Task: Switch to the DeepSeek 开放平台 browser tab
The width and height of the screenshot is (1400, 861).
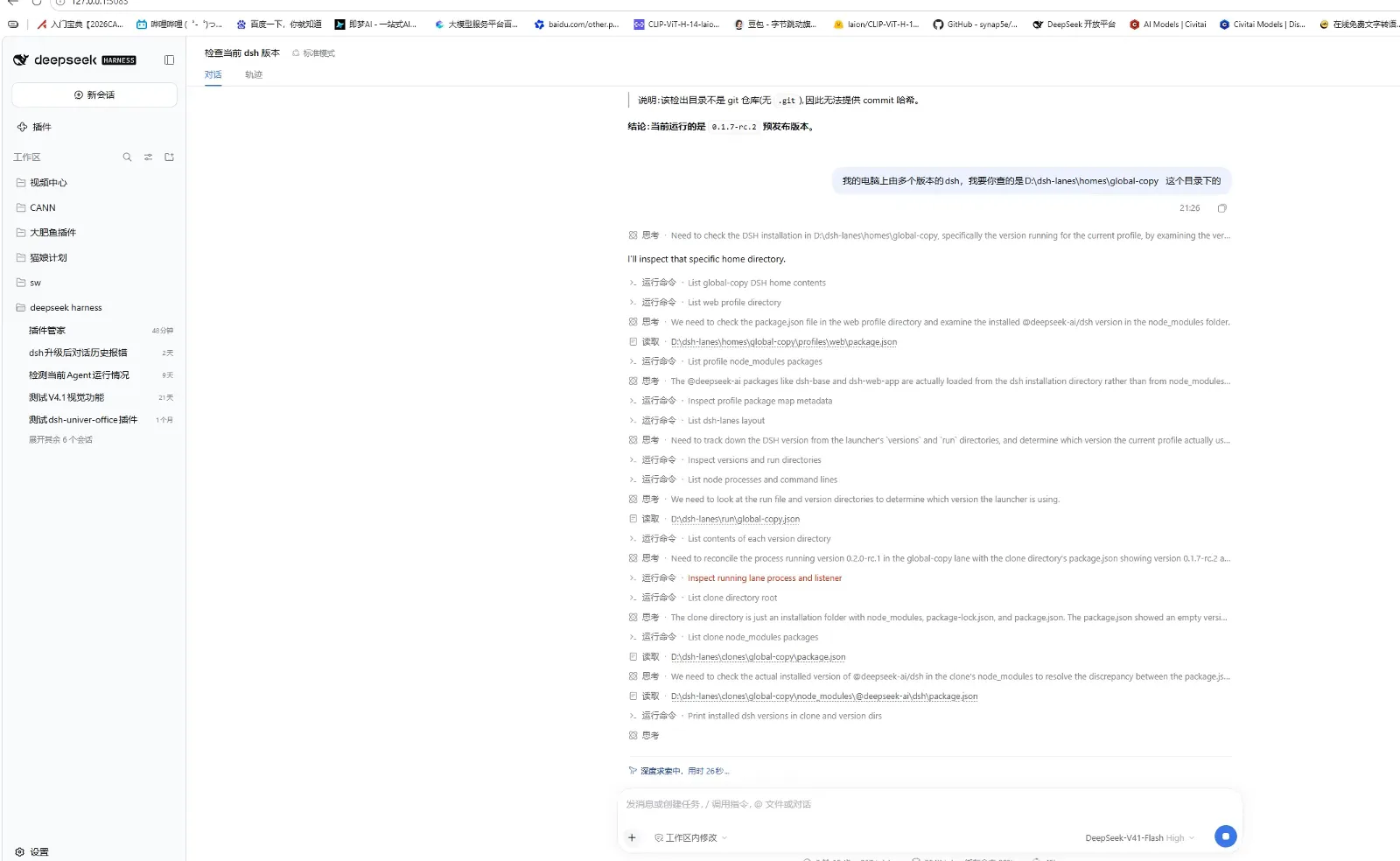Action: pyautogui.click(x=1074, y=24)
